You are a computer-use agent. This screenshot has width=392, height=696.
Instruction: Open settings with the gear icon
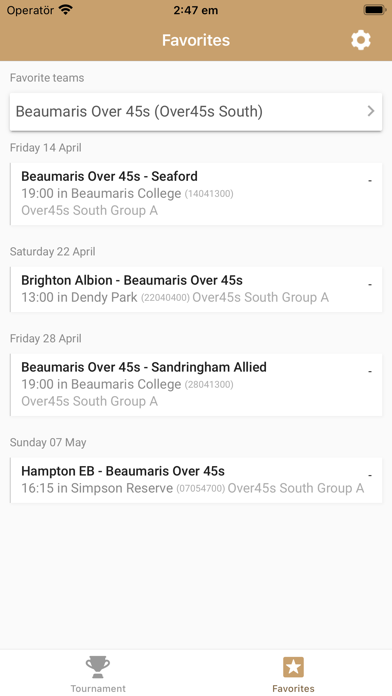pyautogui.click(x=360, y=40)
